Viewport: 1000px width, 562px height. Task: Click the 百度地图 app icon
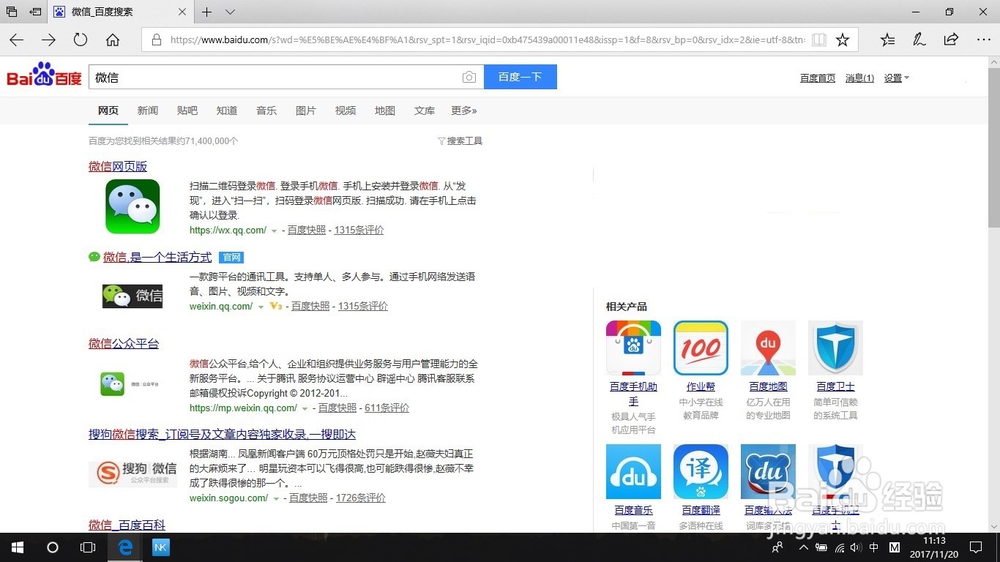[x=768, y=348]
